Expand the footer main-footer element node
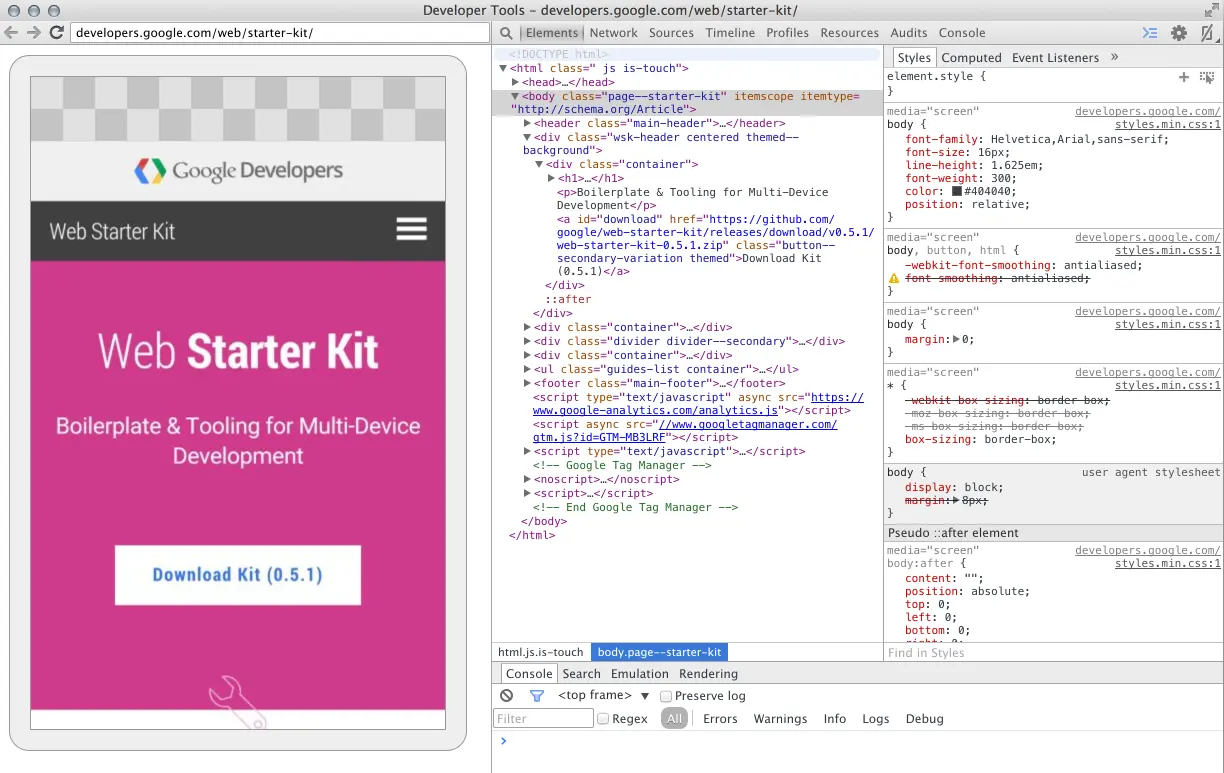Screen dimensions: 1224x773 click(x=527, y=382)
